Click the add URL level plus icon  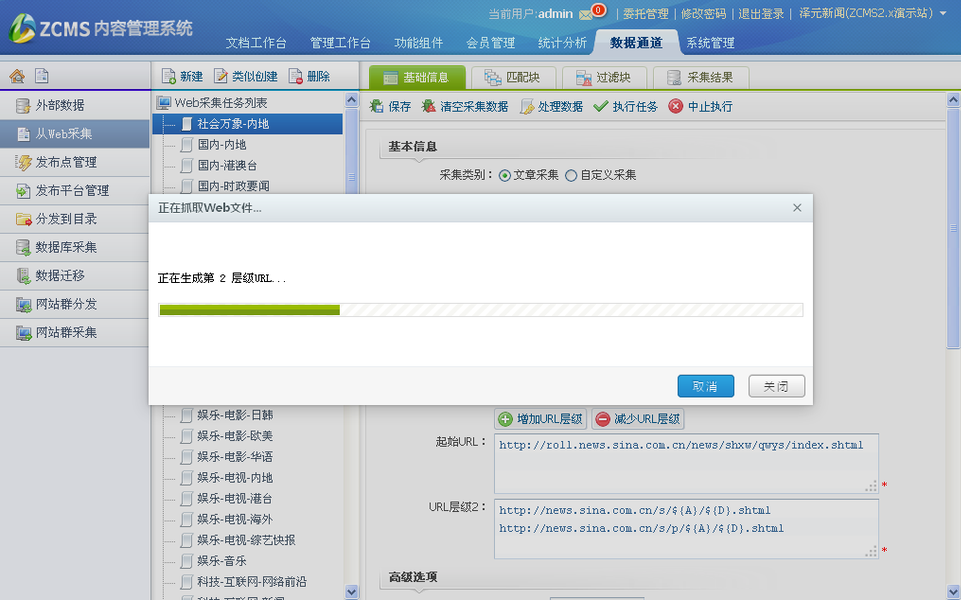(x=506, y=419)
